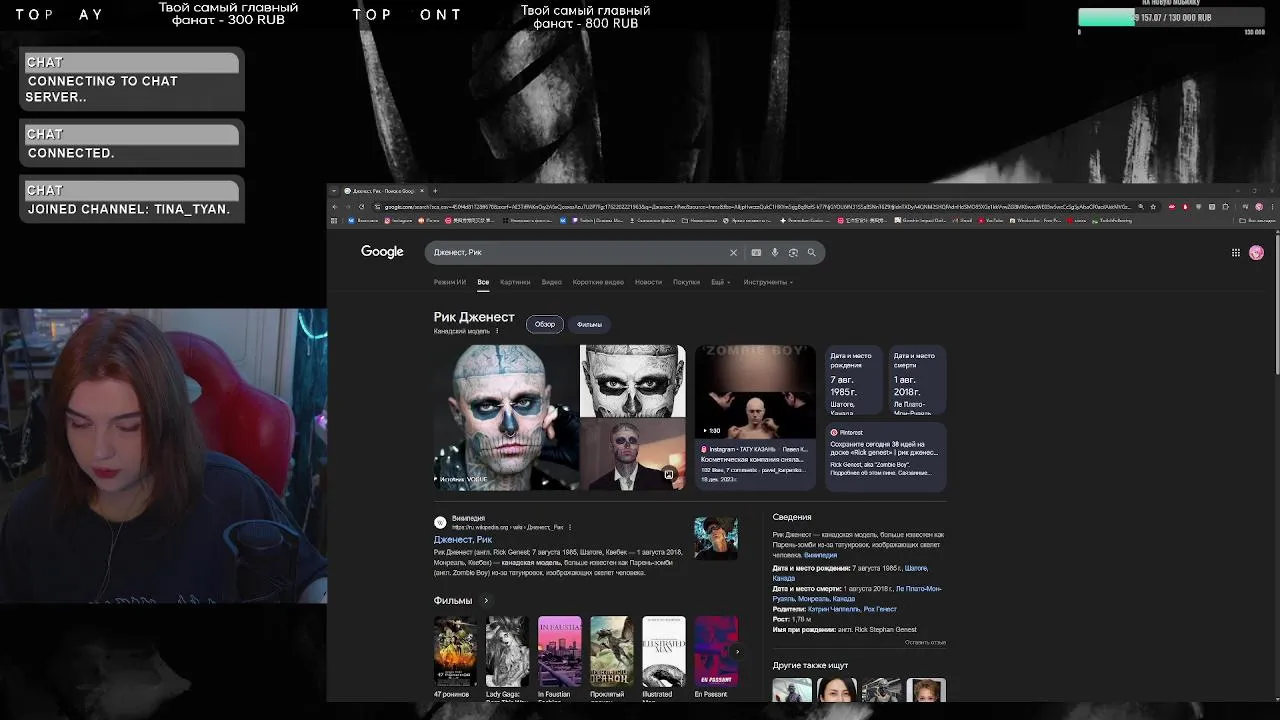
Task: Follow the Рок Генест parent link
Action: tap(880, 609)
